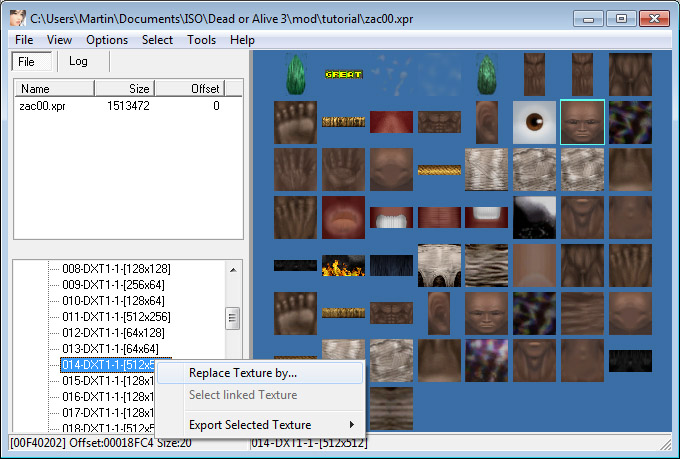The image size is (680, 459).
Task: Open the Options menu
Action: (x=107, y=40)
